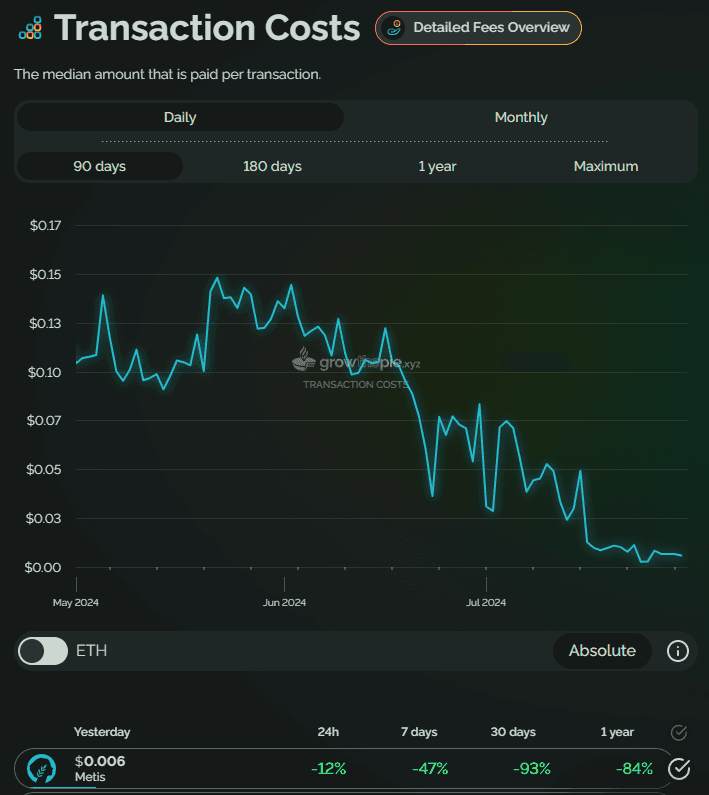Viewport: 709px width, 795px height.
Task: Toggle the select-all checkmark in the table header
Action: pyautogui.click(x=679, y=733)
